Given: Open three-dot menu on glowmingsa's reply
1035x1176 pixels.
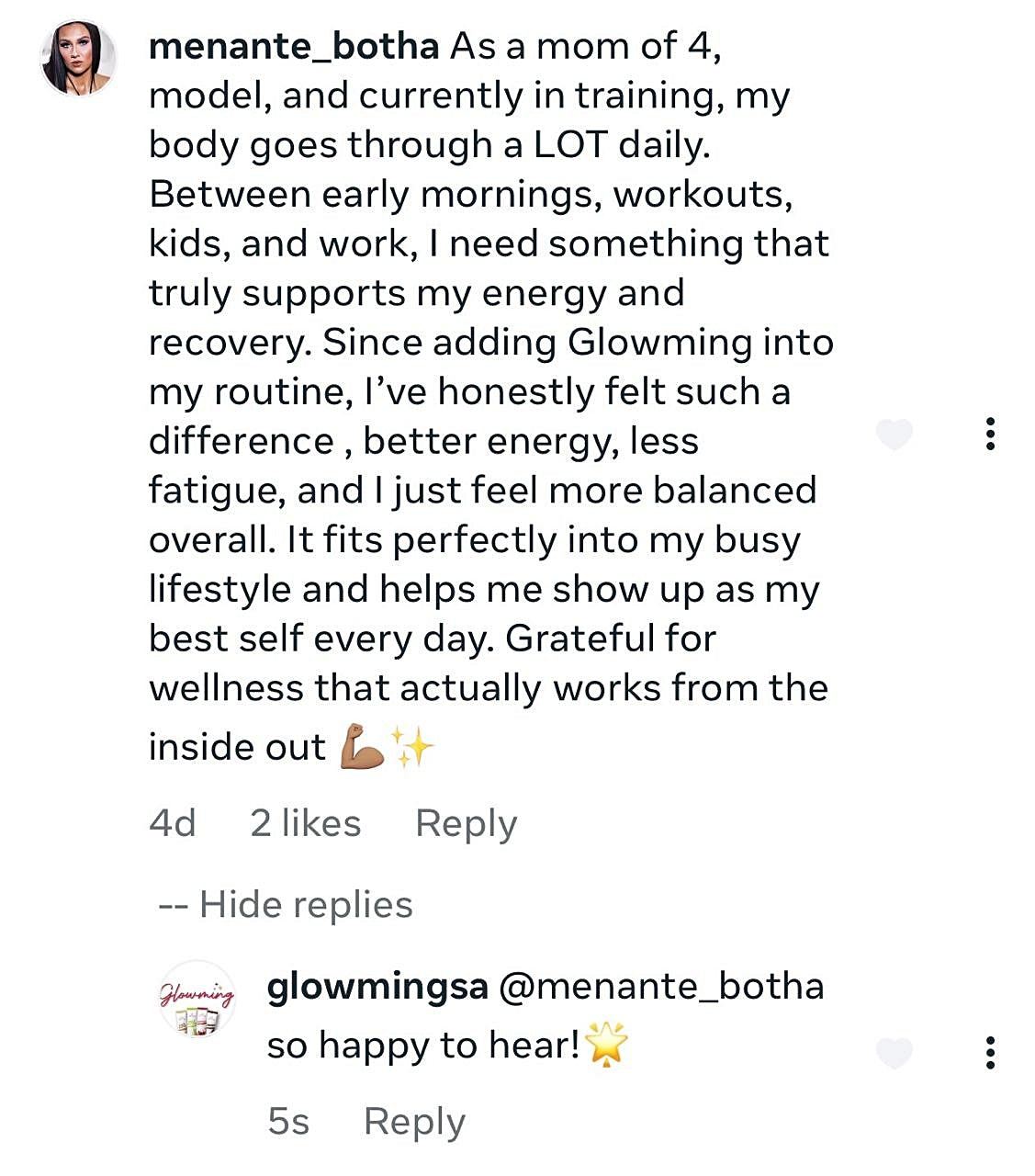Looking at the screenshot, I should (989, 1053).
